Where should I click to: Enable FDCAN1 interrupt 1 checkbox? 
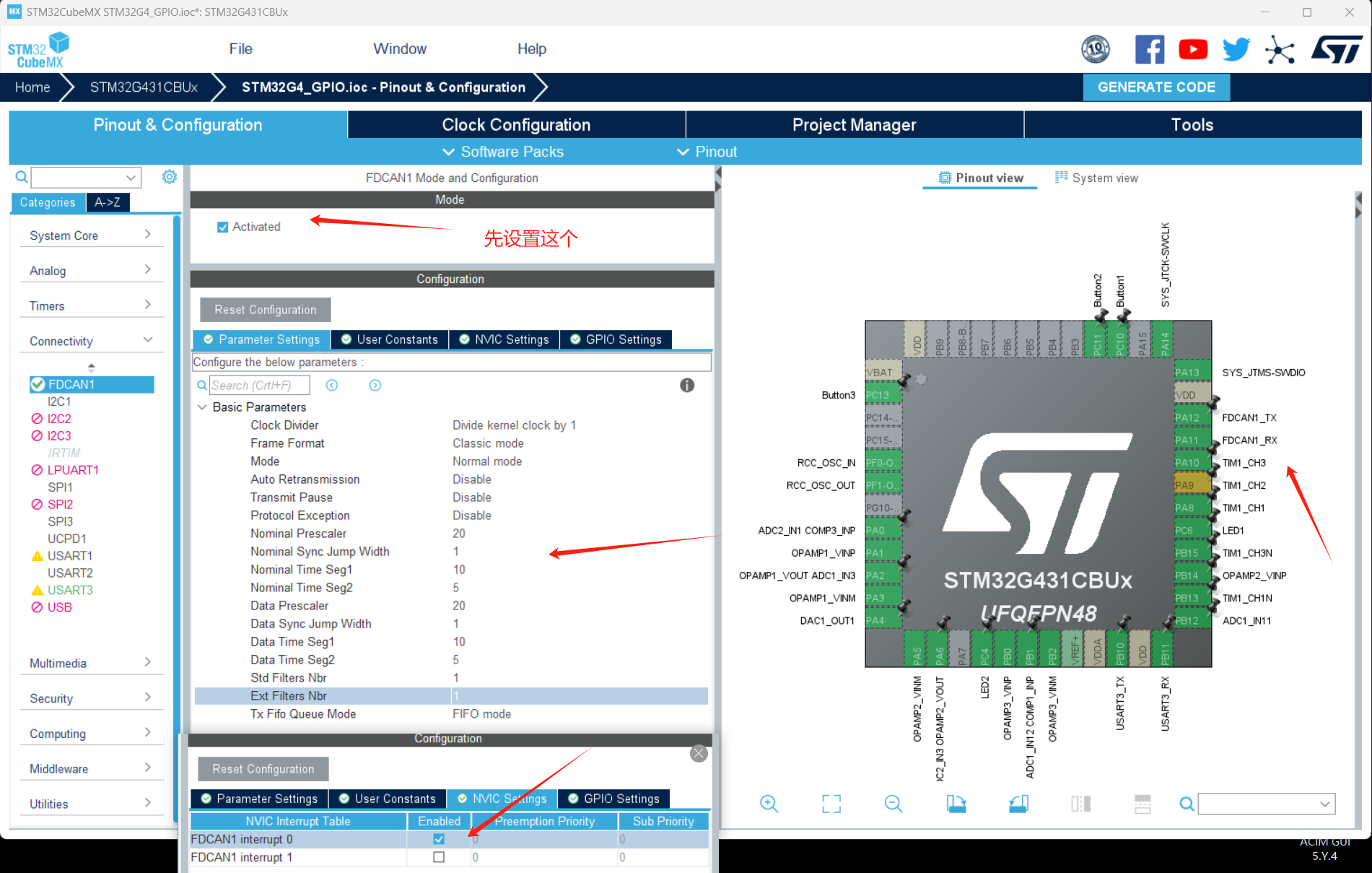click(439, 857)
